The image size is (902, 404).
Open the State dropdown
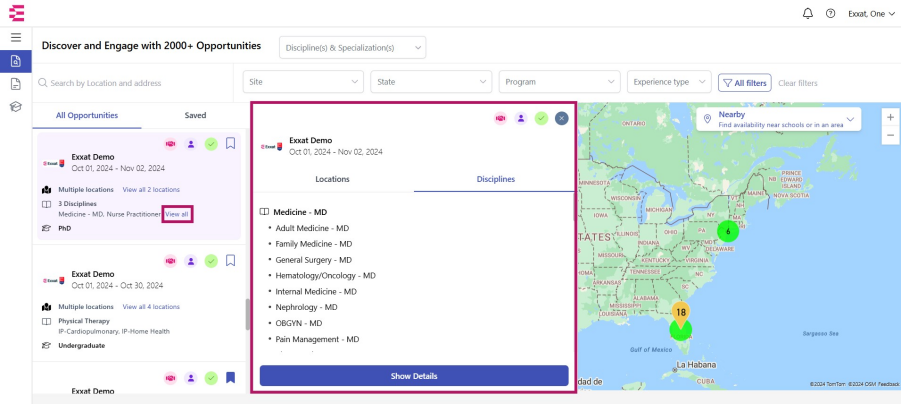click(x=431, y=82)
